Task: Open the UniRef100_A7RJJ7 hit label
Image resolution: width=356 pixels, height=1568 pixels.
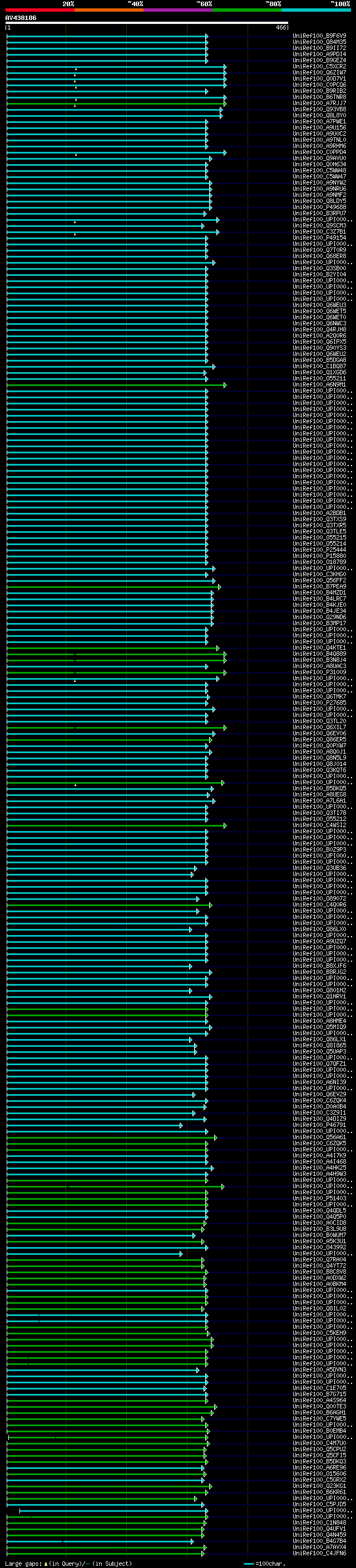Action: [x=319, y=103]
